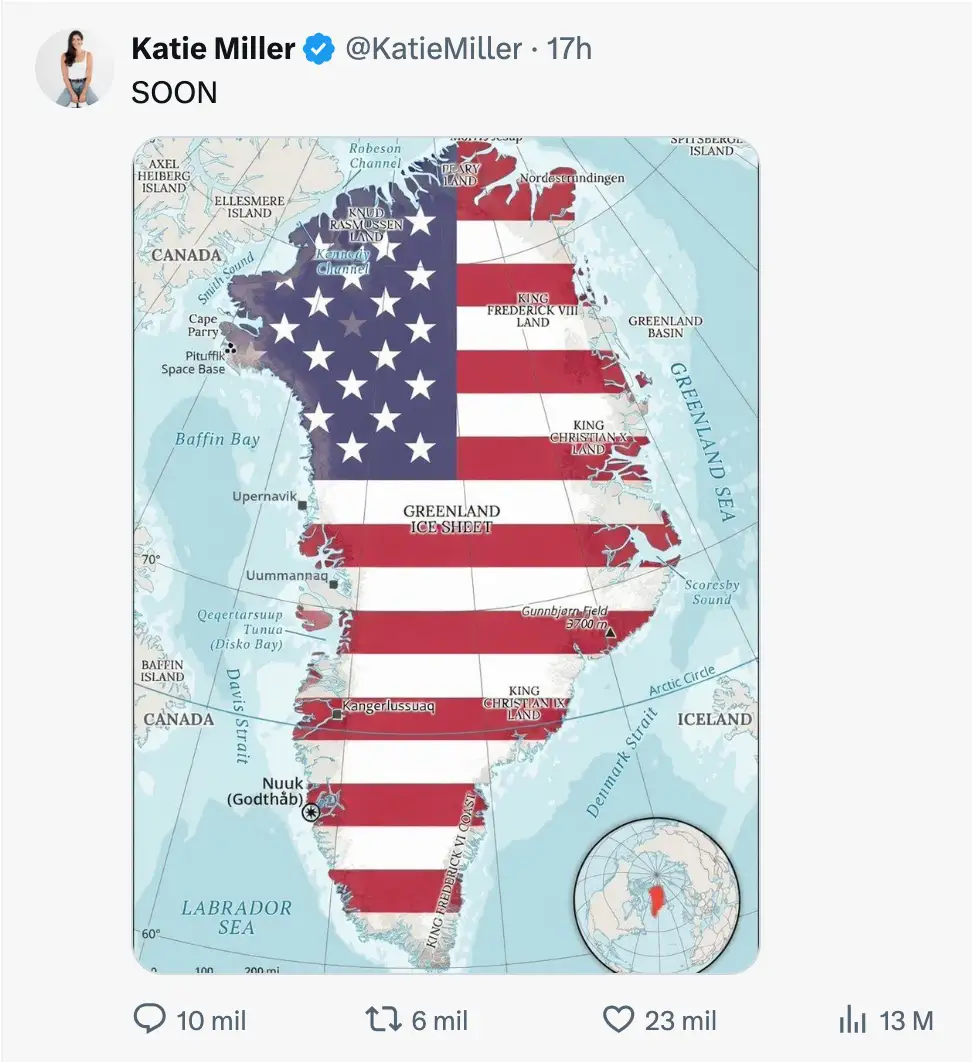
Task: Click the SOON post text
Action: click(x=174, y=93)
